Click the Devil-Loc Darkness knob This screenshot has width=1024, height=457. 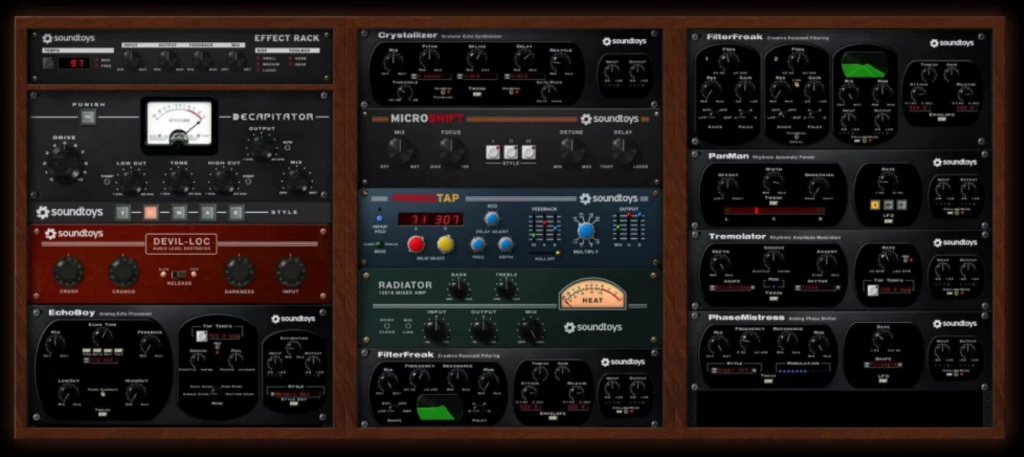coord(239,271)
